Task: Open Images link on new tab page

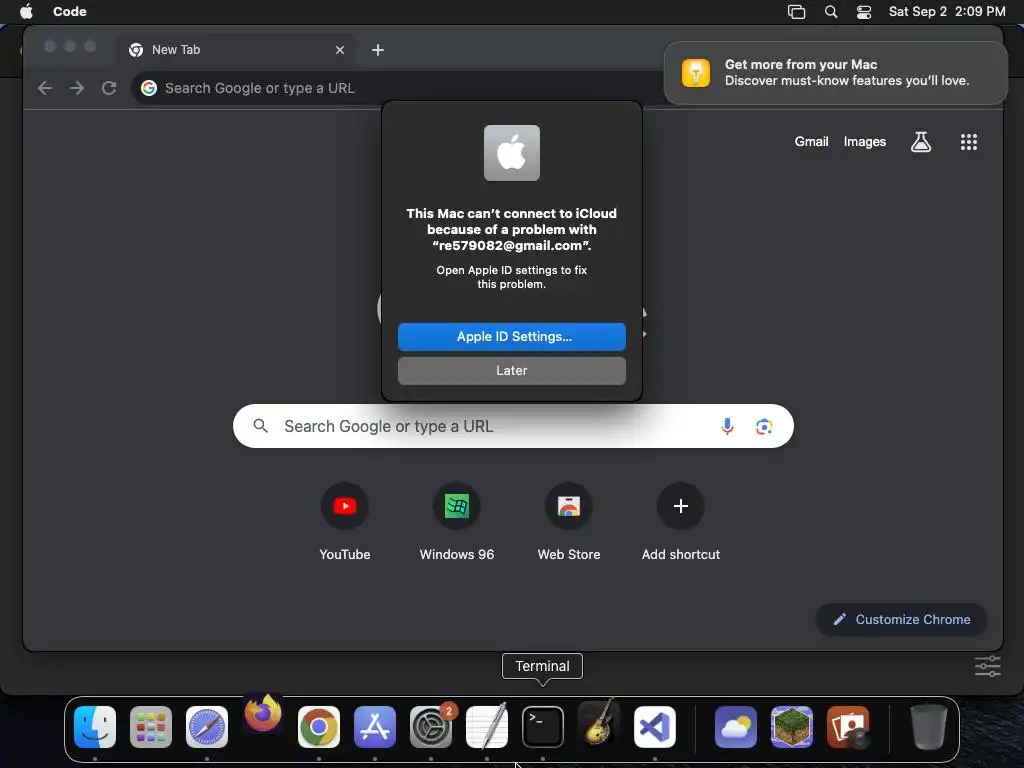Action: click(865, 142)
